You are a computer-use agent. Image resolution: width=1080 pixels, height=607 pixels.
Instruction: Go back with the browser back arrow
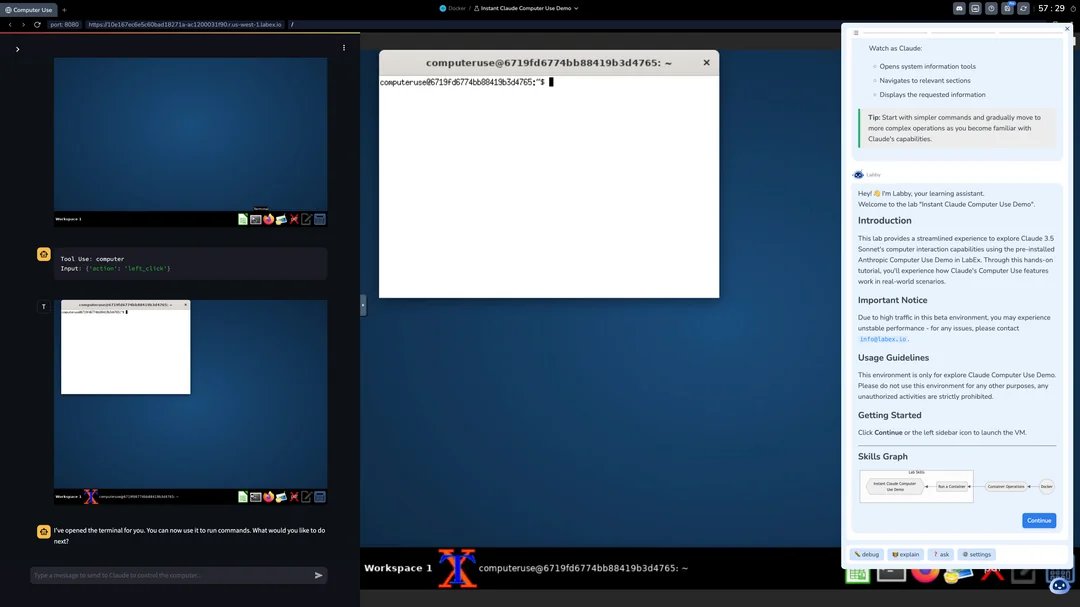(x=10, y=24)
